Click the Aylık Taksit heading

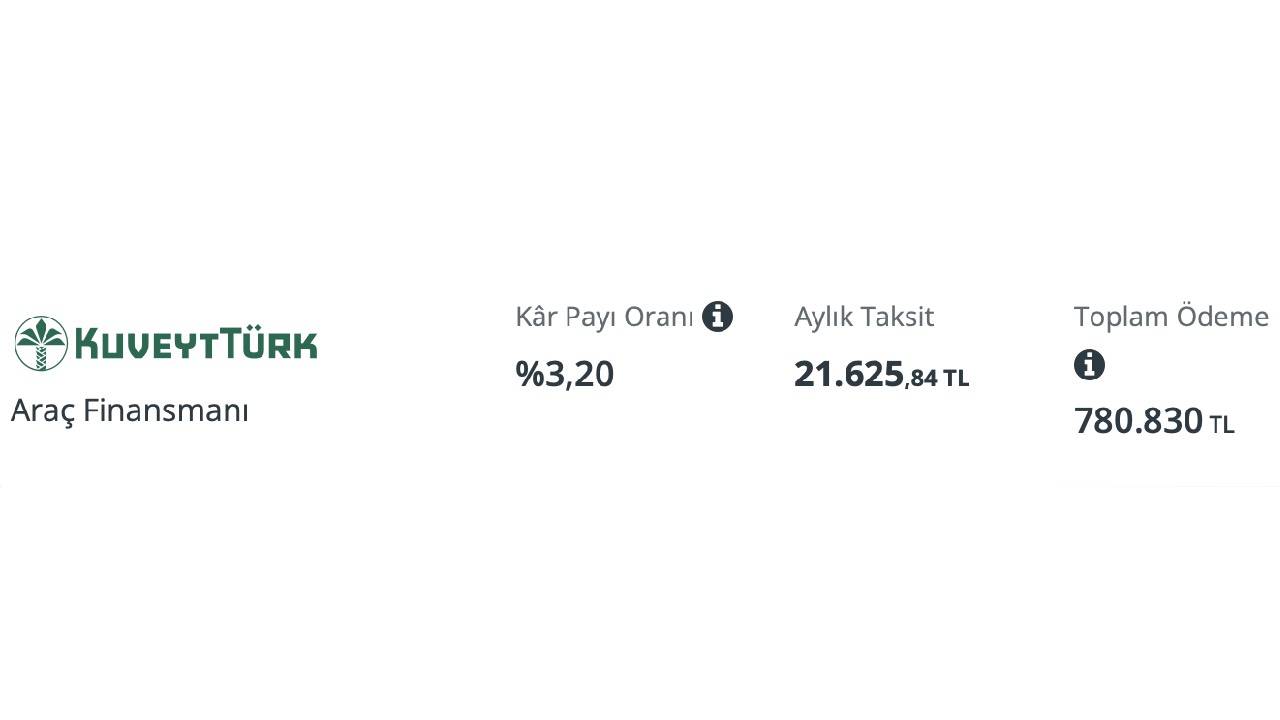click(864, 318)
